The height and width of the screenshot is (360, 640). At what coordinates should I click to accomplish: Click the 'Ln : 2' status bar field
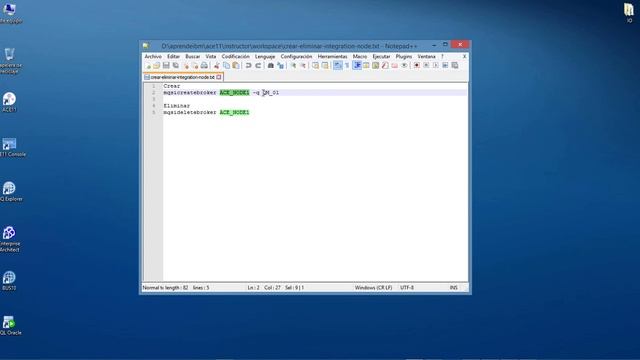253,288
